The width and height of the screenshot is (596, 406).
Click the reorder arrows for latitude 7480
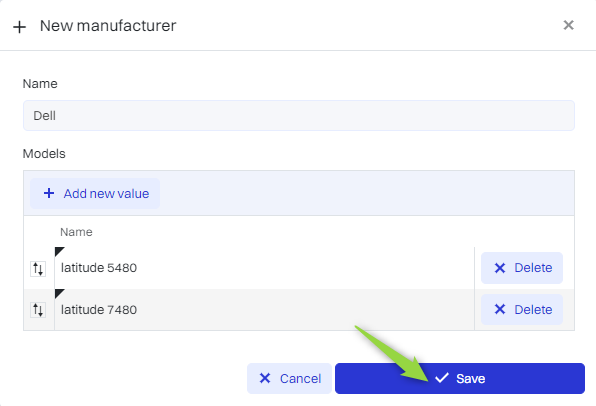[x=38, y=310]
